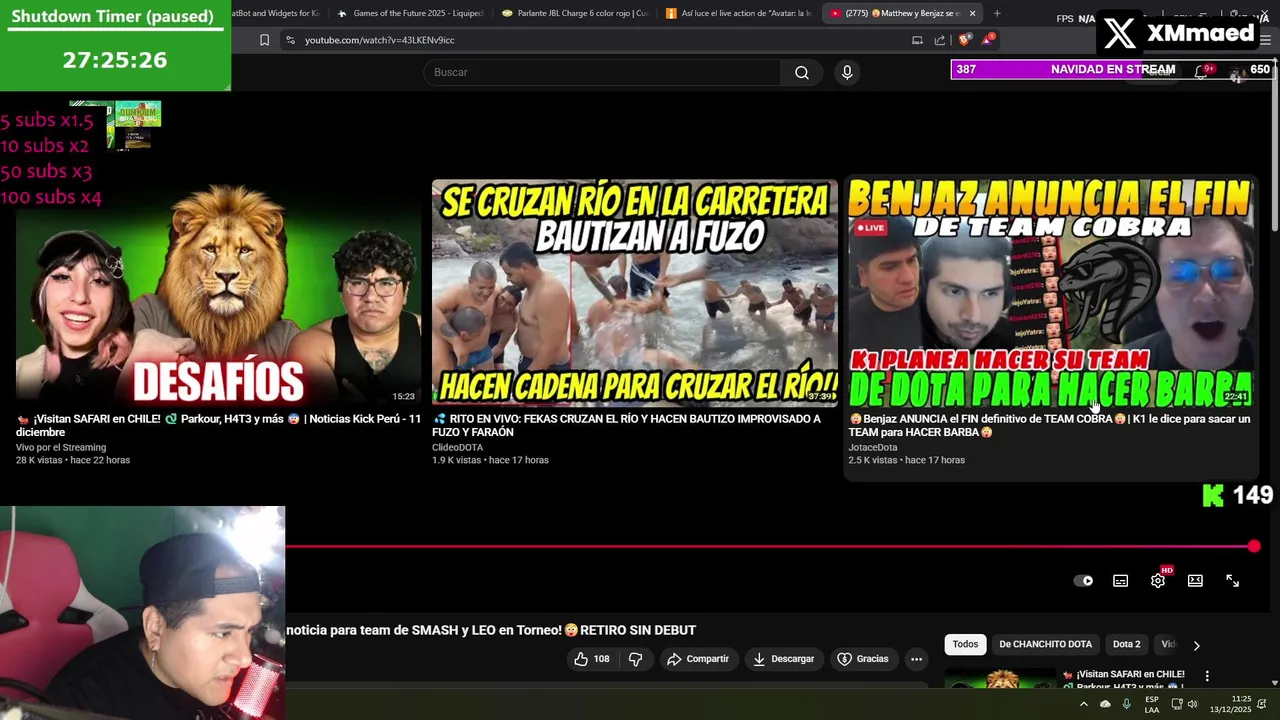Open channel ClideoDOTA
Screen dimensions: 1280x720
click(x=457, y=447)
